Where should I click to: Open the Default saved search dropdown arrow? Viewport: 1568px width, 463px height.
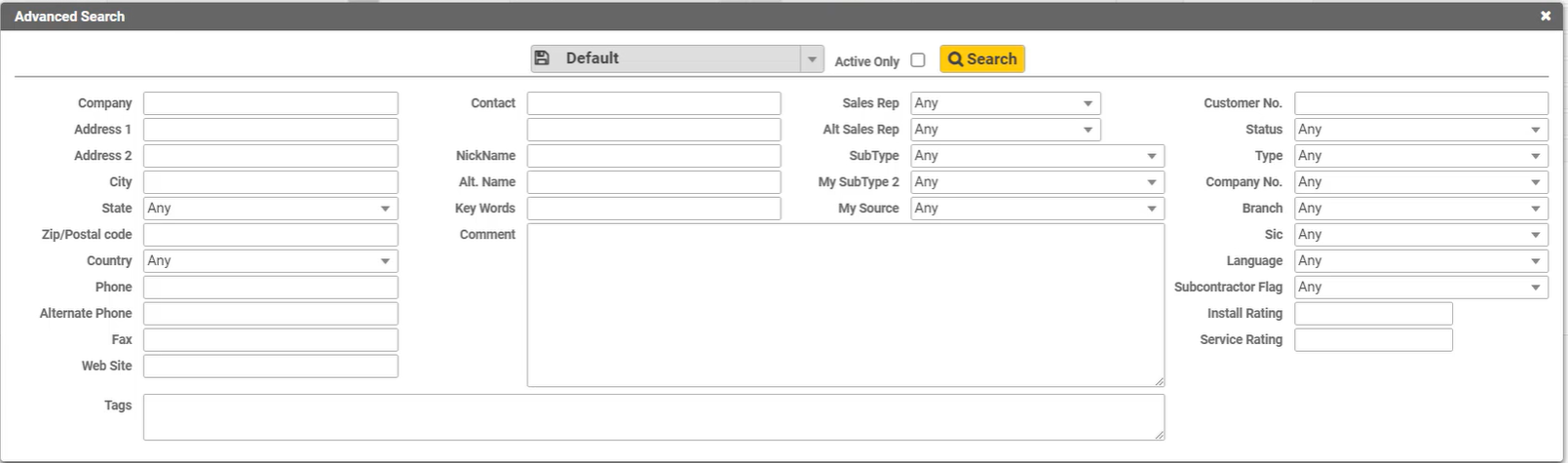point(812,59)
